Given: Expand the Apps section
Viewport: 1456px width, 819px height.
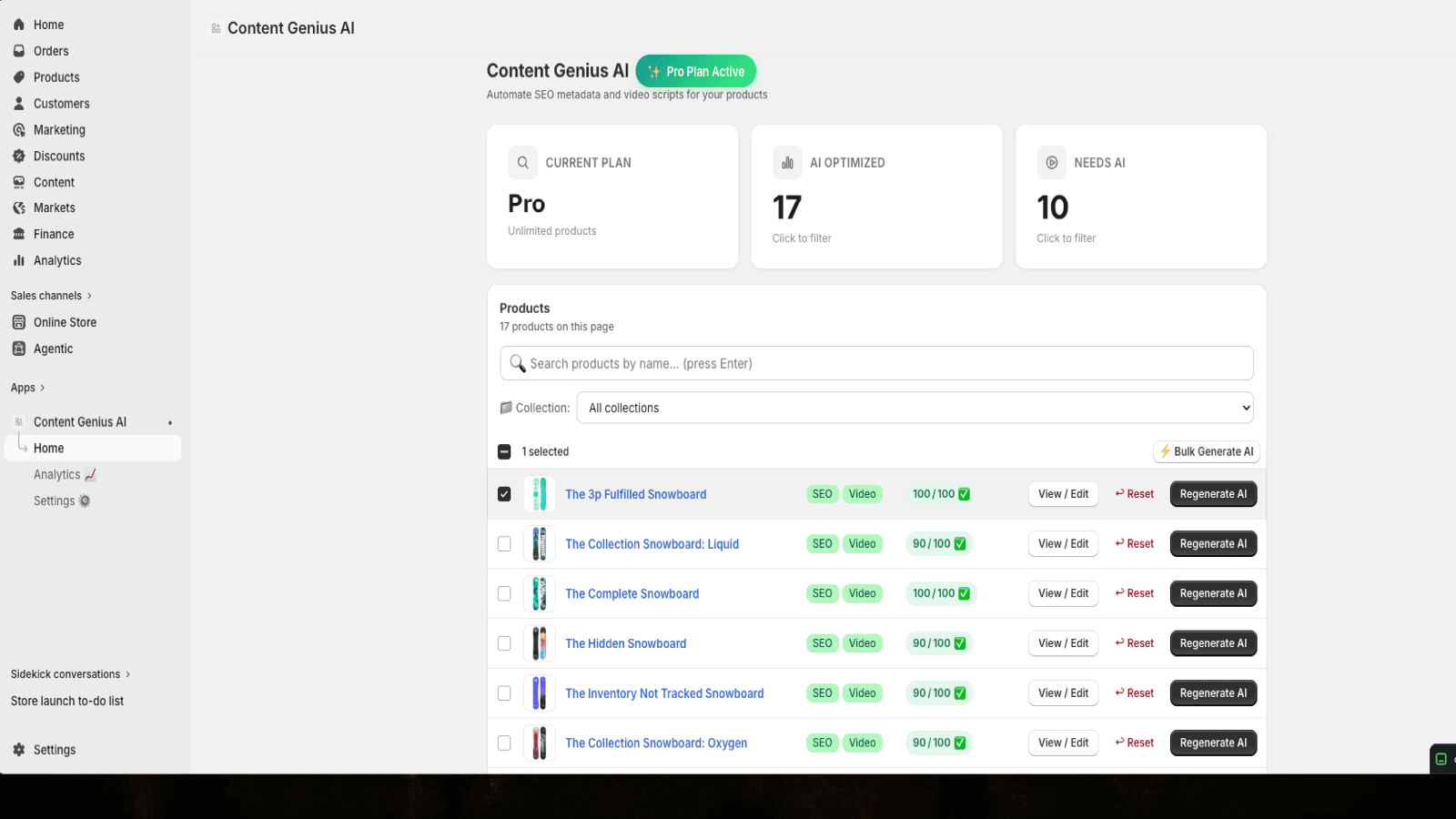Looking at the screenshot, I should [27, 388].
